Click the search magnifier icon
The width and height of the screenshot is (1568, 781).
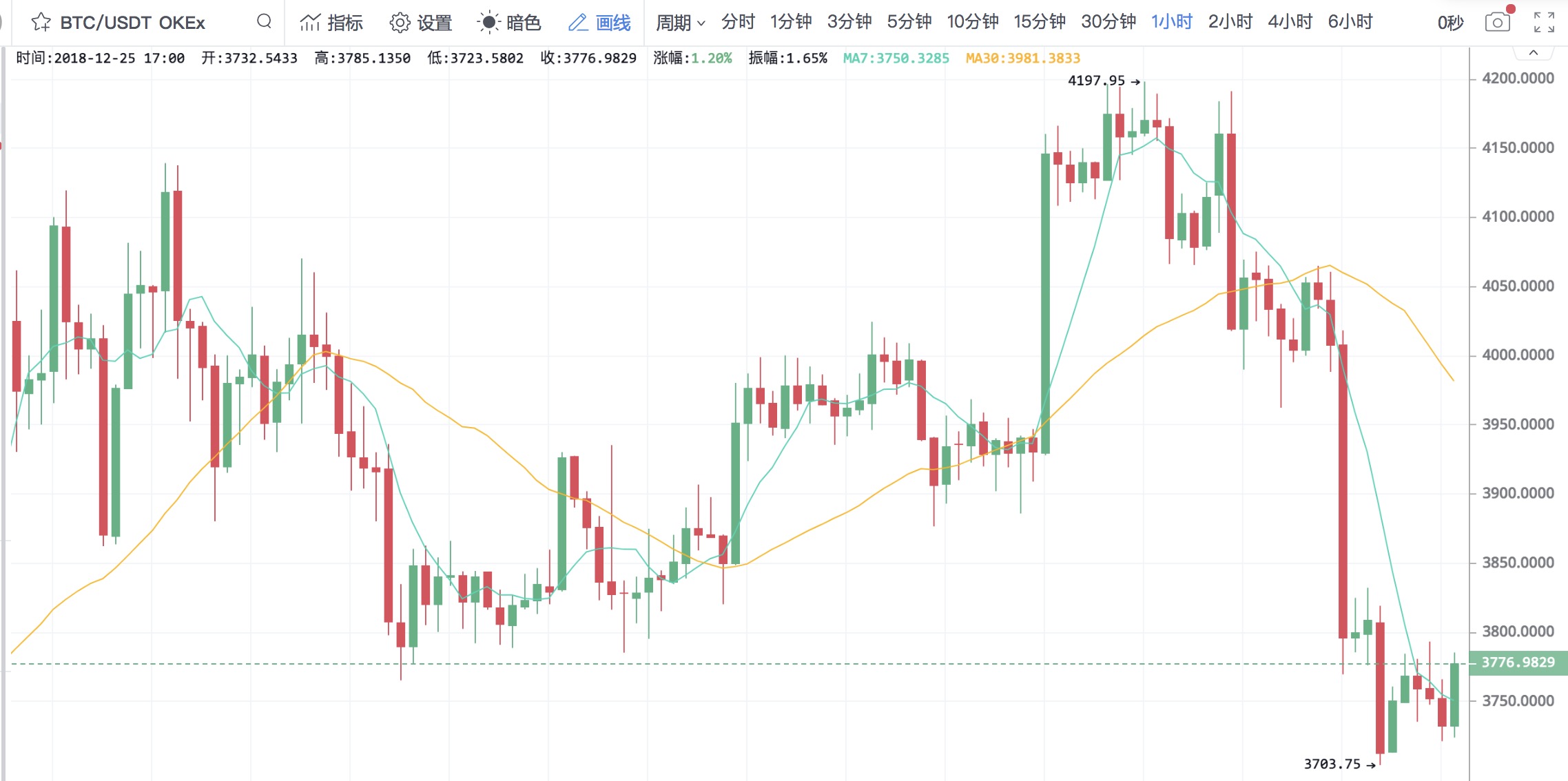pyautogui.click(x=264, y=22)
